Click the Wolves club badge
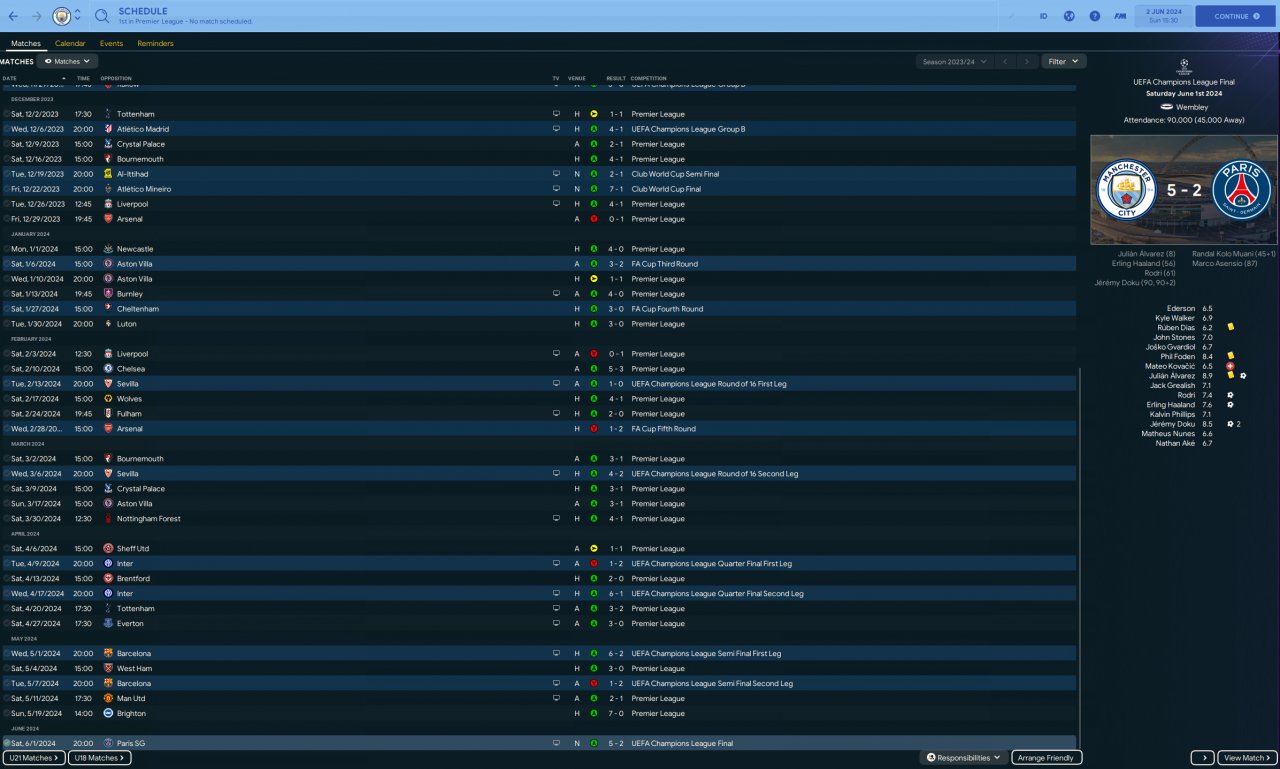Viewport: 1280px width, 769px height. (x=108, y=399)
